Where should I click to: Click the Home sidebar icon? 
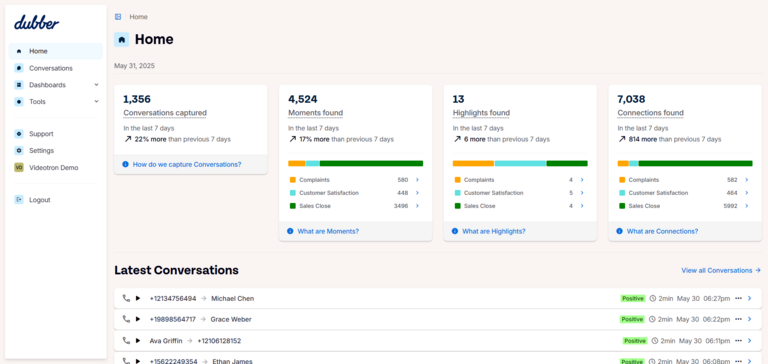19,51
